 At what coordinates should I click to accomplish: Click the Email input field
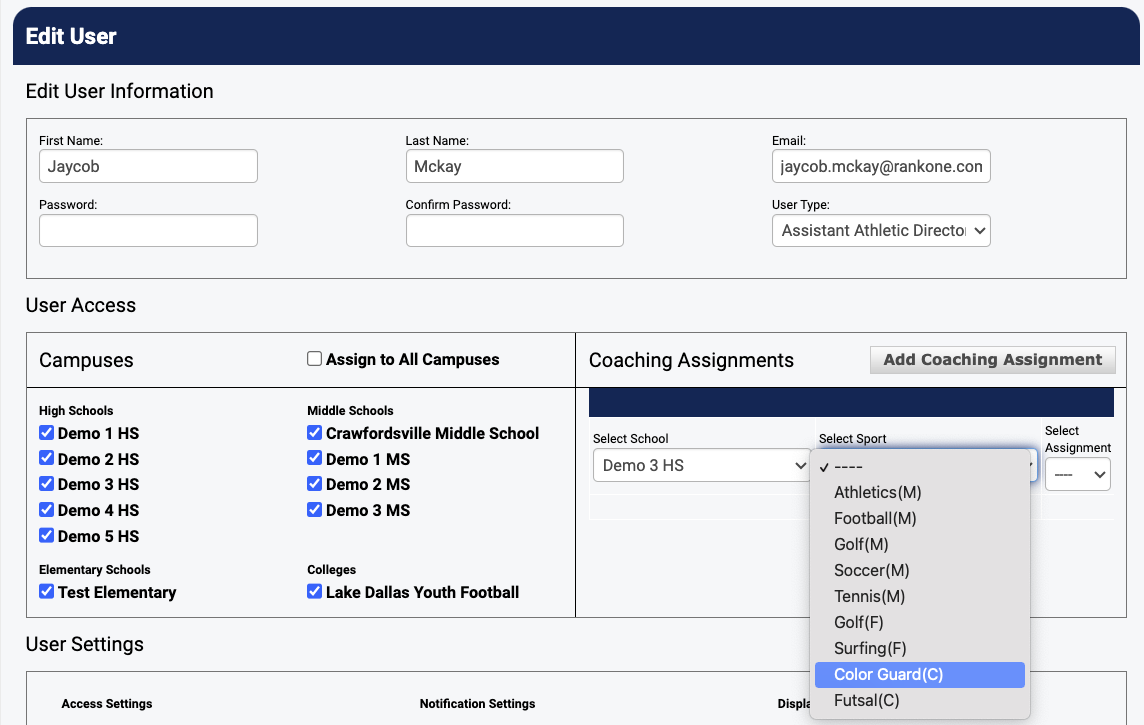(881, 166)
